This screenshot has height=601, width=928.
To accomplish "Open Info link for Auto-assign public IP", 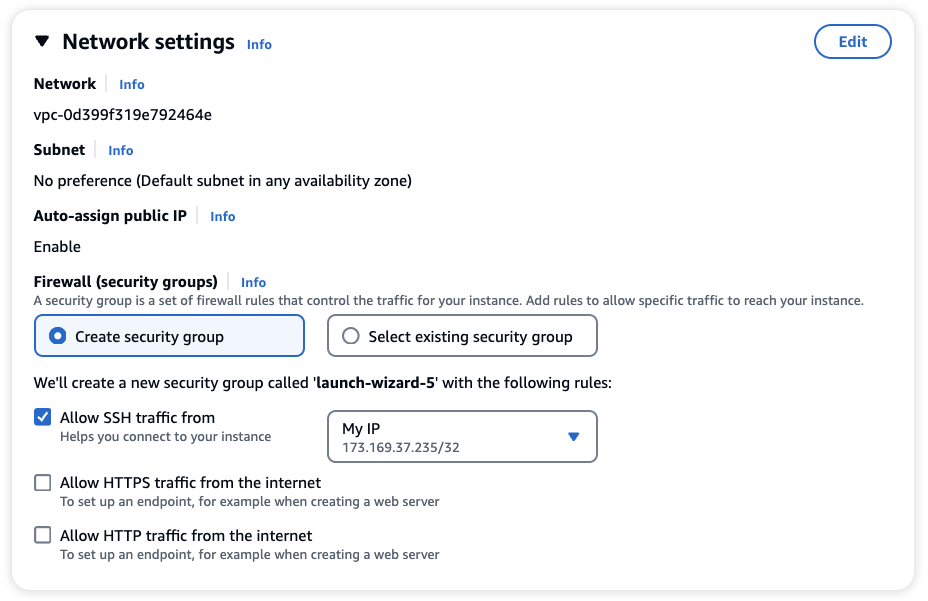I will coord(223,216).
